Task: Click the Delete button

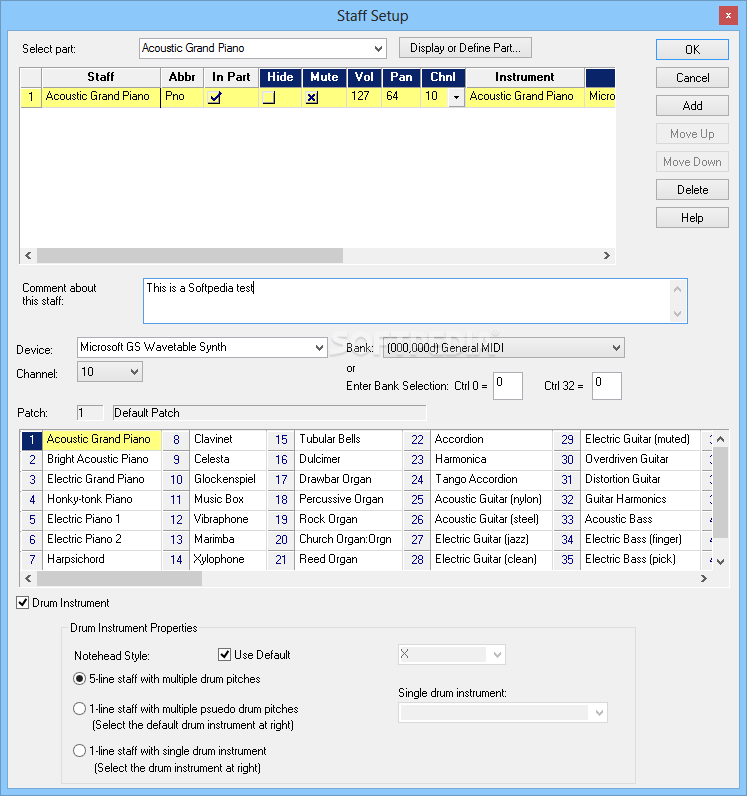Action: point(692,190)
